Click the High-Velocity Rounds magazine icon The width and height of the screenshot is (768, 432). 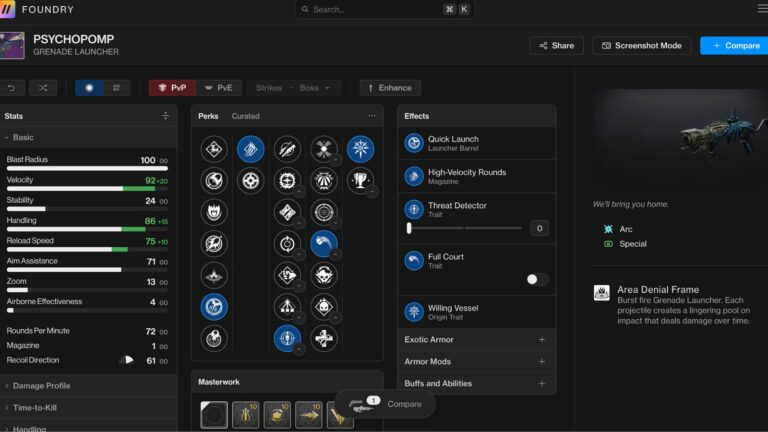click(x=414, y=177)
